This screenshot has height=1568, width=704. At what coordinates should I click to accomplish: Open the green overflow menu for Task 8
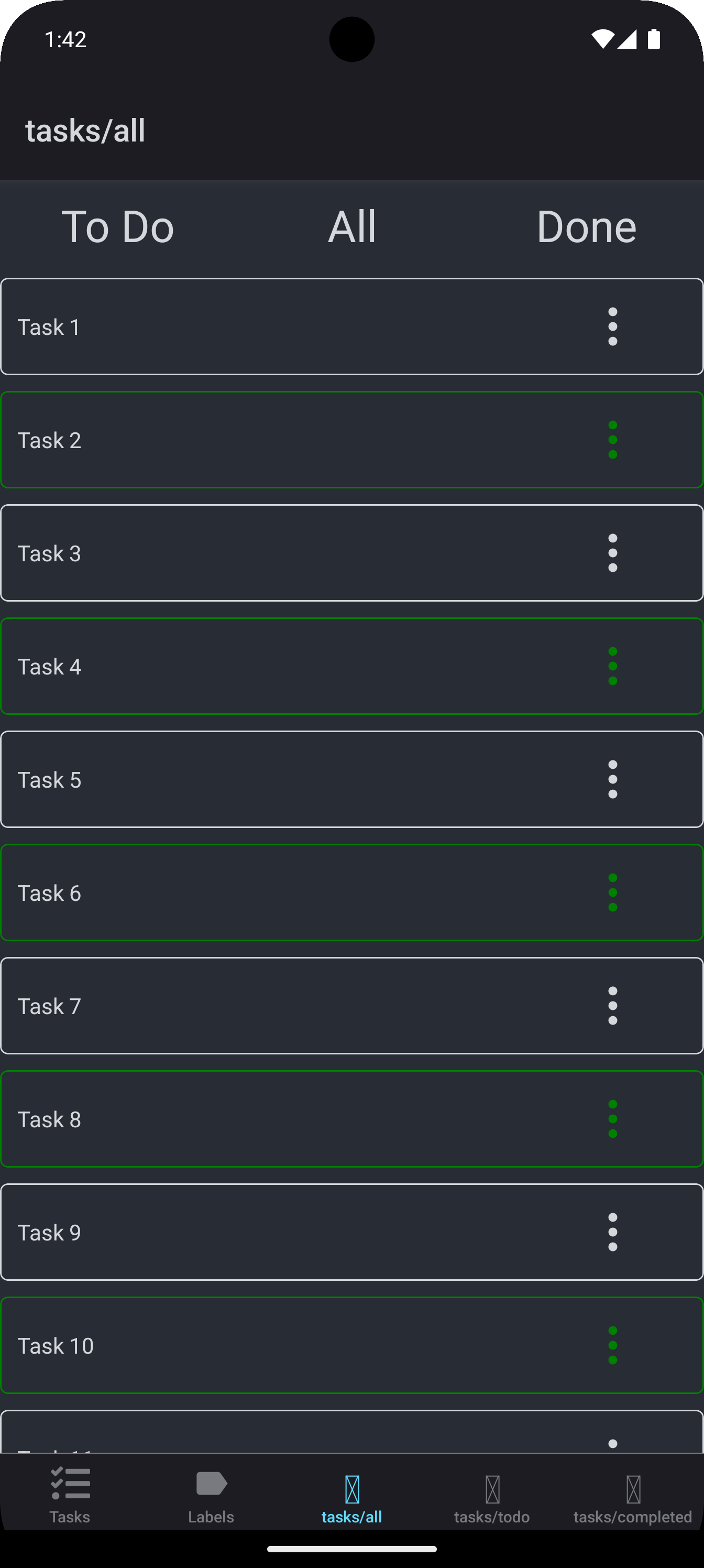pos(612,1119)
